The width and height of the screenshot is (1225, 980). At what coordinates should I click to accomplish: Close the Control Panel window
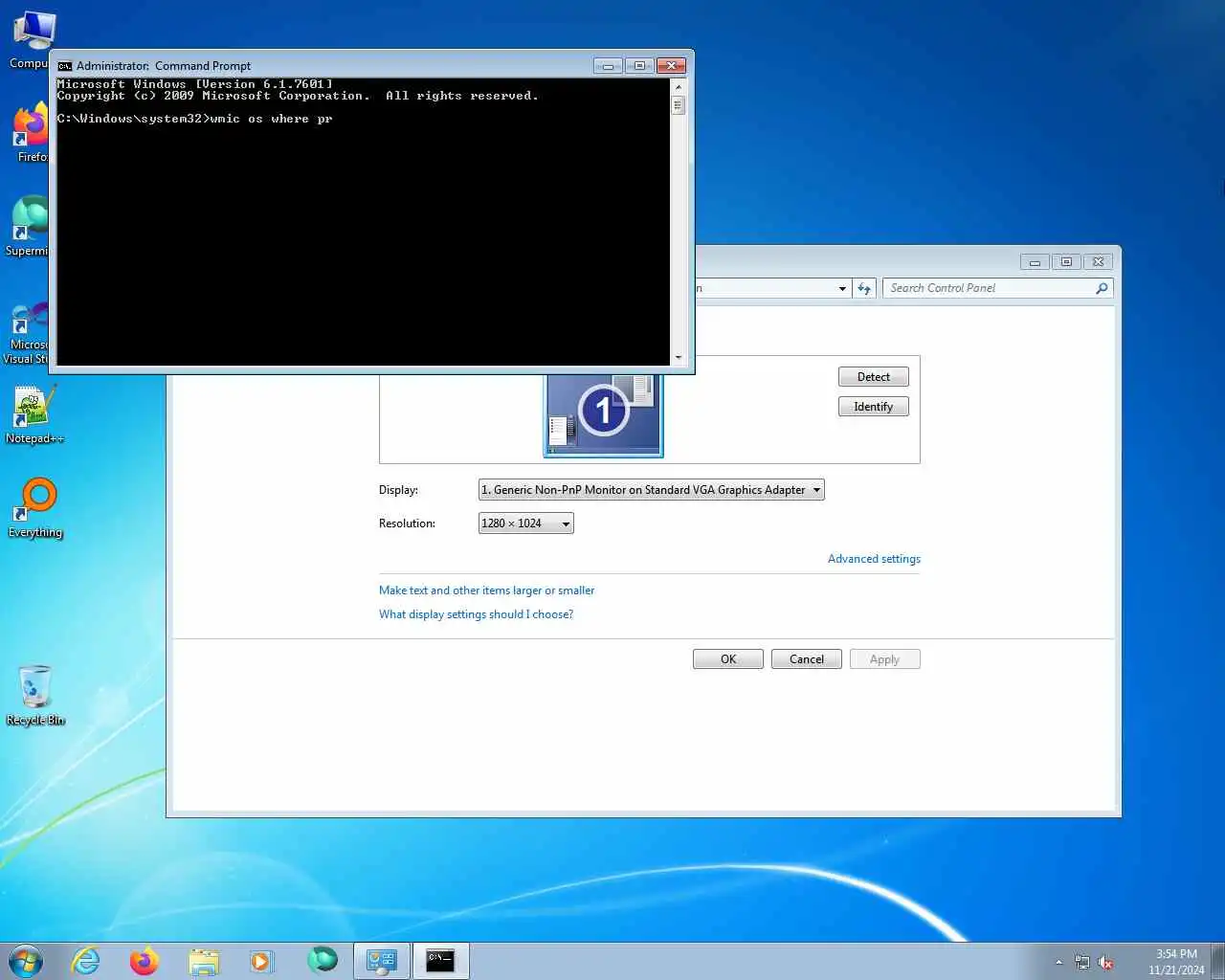click(1099, 262)
